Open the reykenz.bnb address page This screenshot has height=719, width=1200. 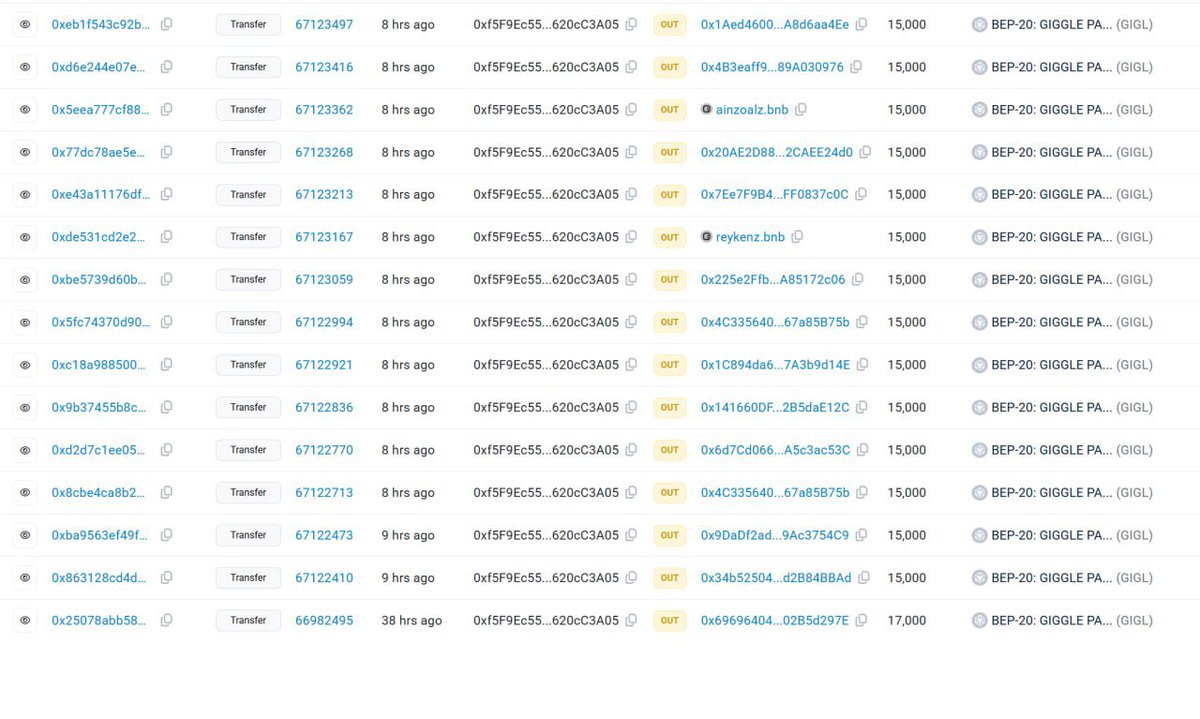click(x=750, y=237)
